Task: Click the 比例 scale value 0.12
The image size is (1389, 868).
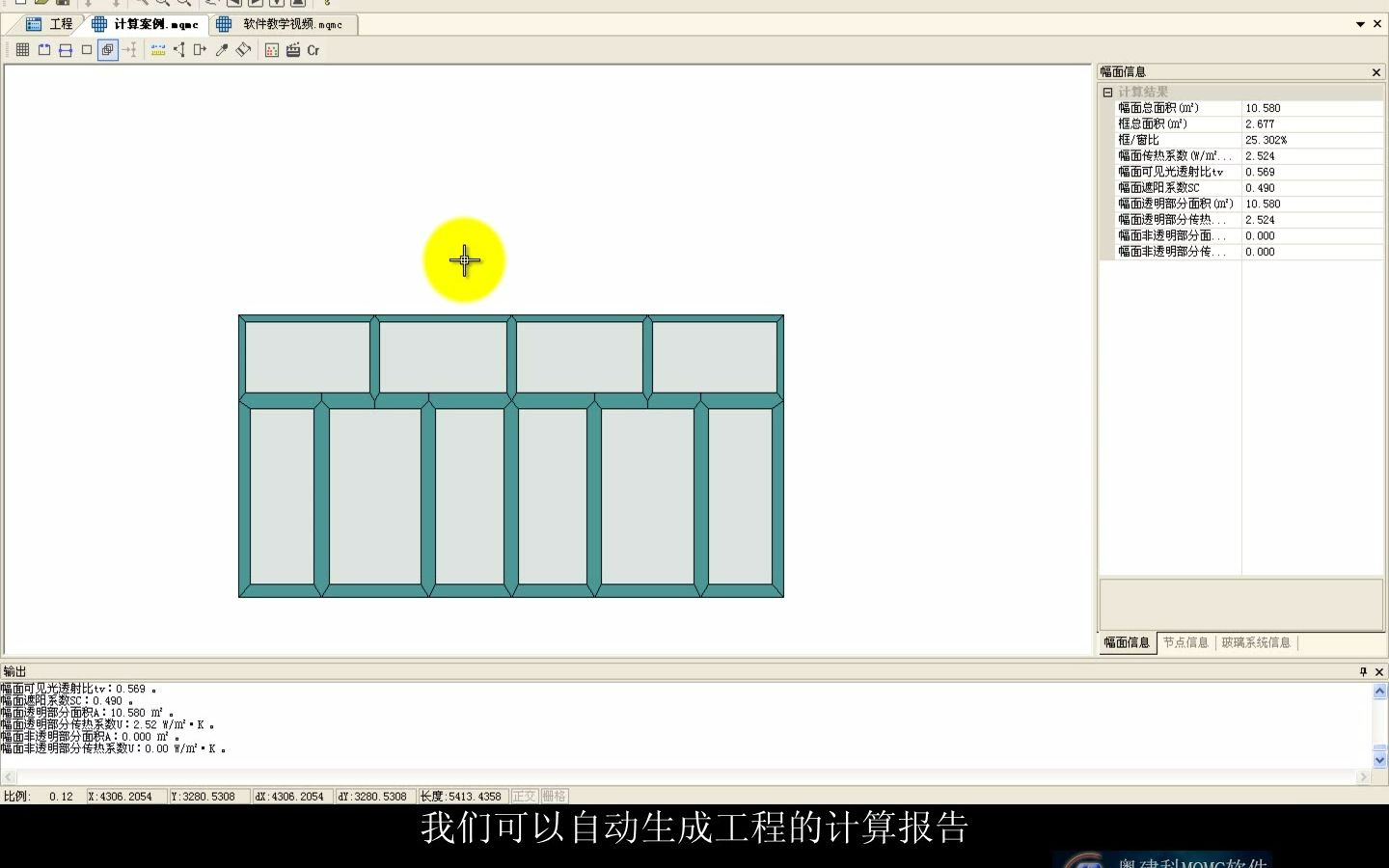Action: (x=61, y=797)
